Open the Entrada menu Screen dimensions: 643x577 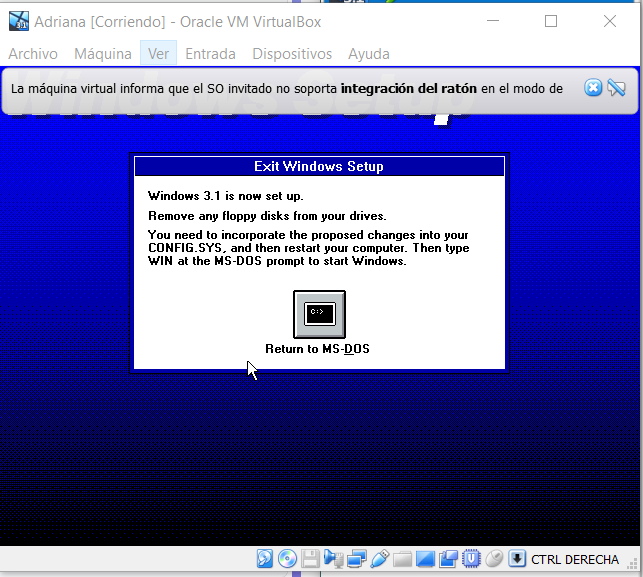pos(210,54)
